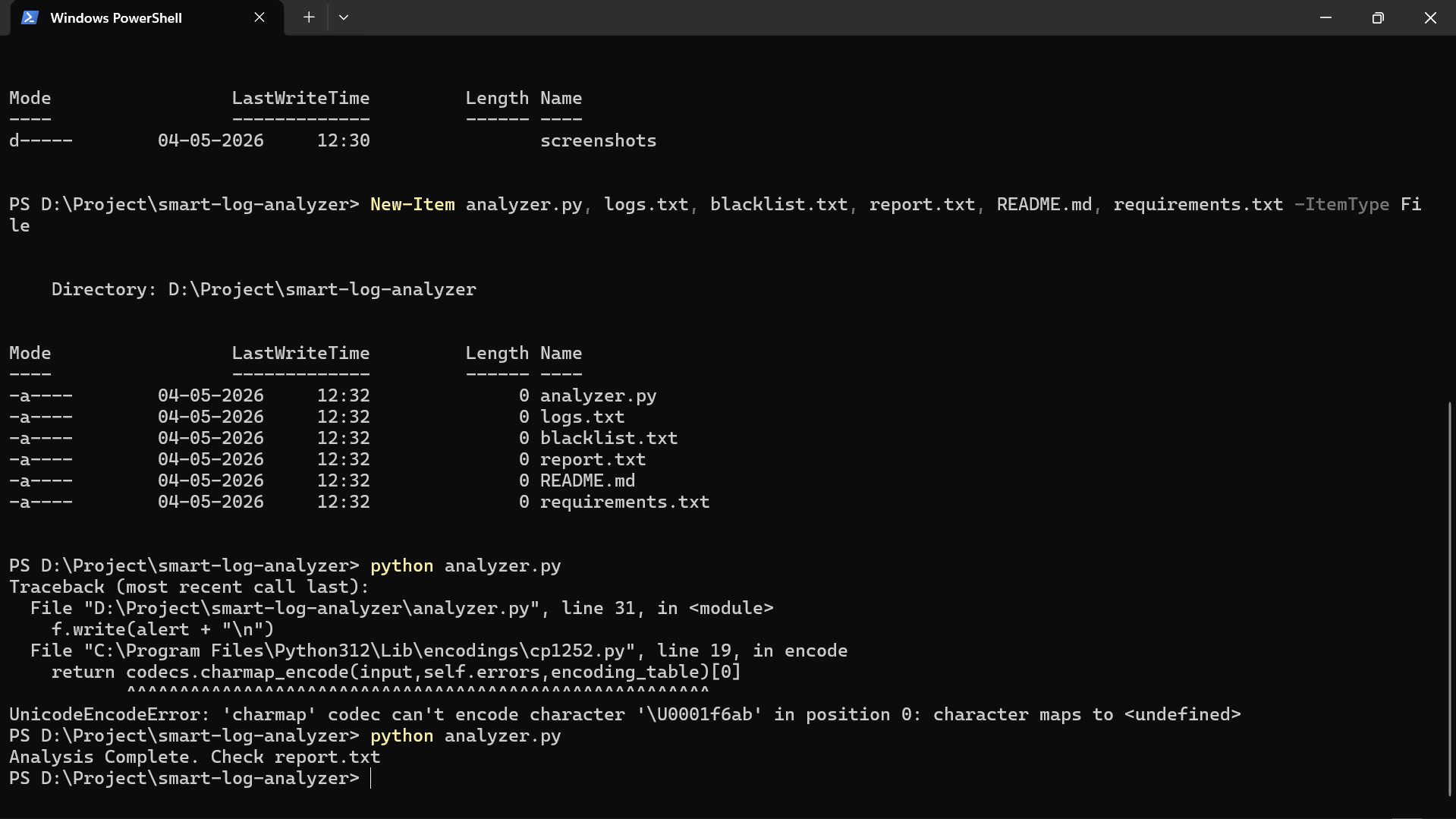
Task: Click the 'UnicodeEncodeError' message line
Action: pyautogui.click(x=624, y=714)
